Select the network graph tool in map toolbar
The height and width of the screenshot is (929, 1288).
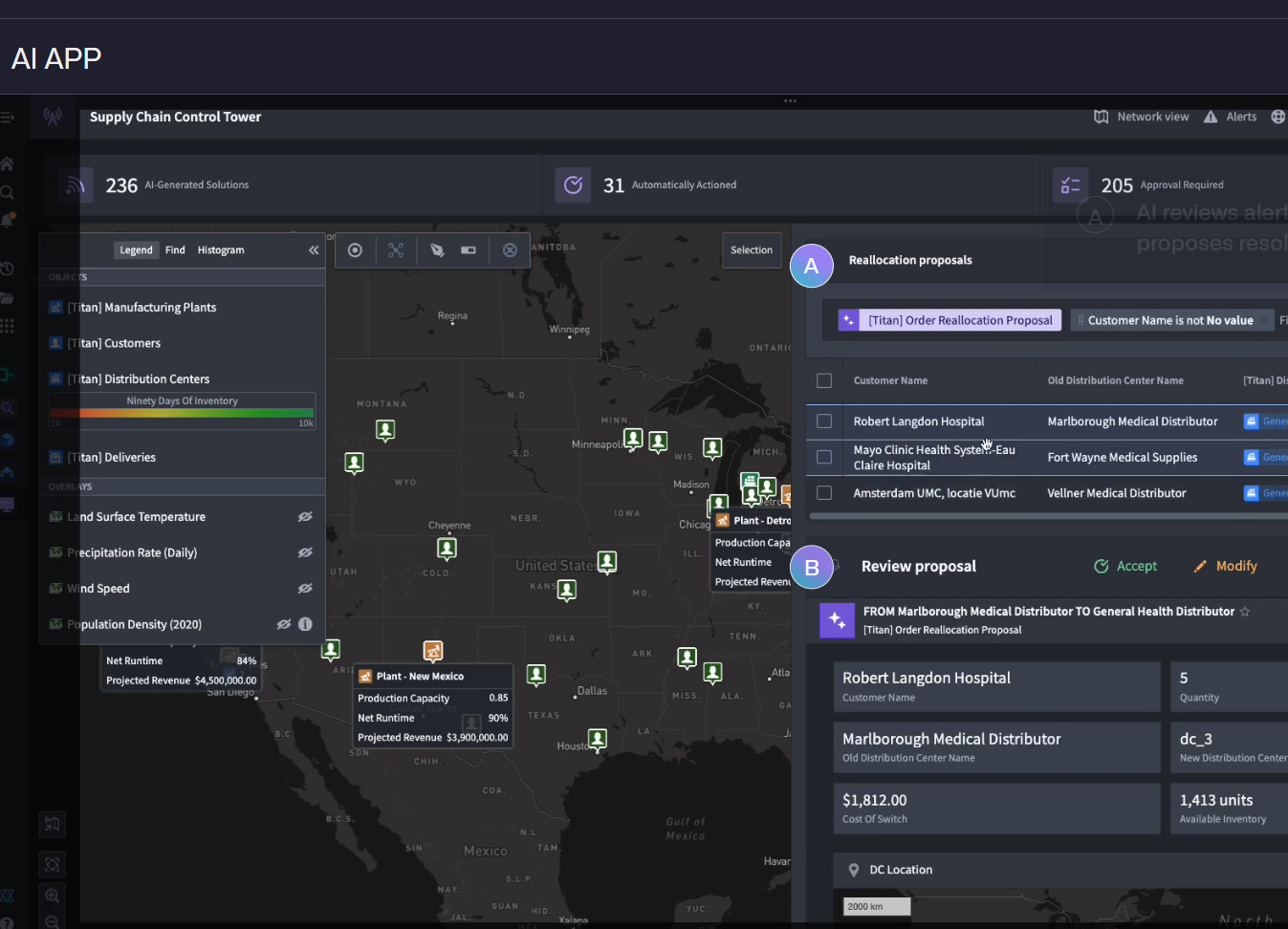point(396,250)
